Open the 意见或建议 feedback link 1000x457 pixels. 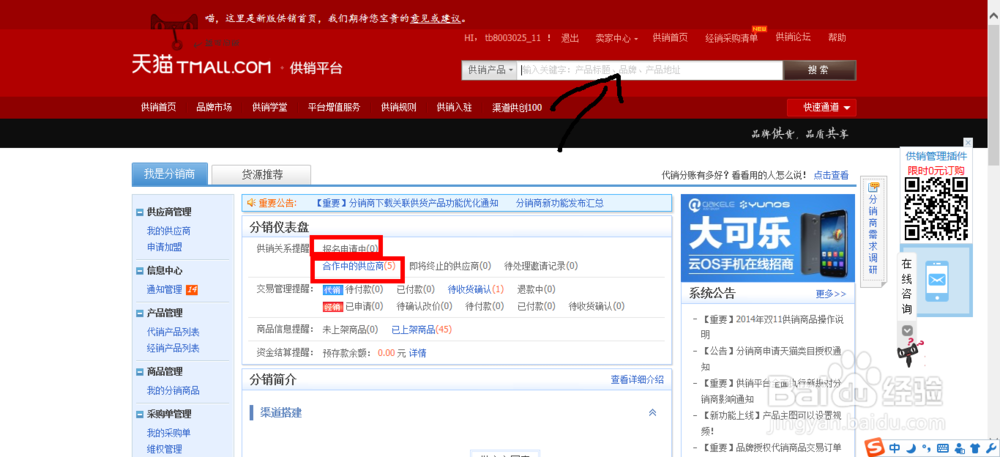435,18
